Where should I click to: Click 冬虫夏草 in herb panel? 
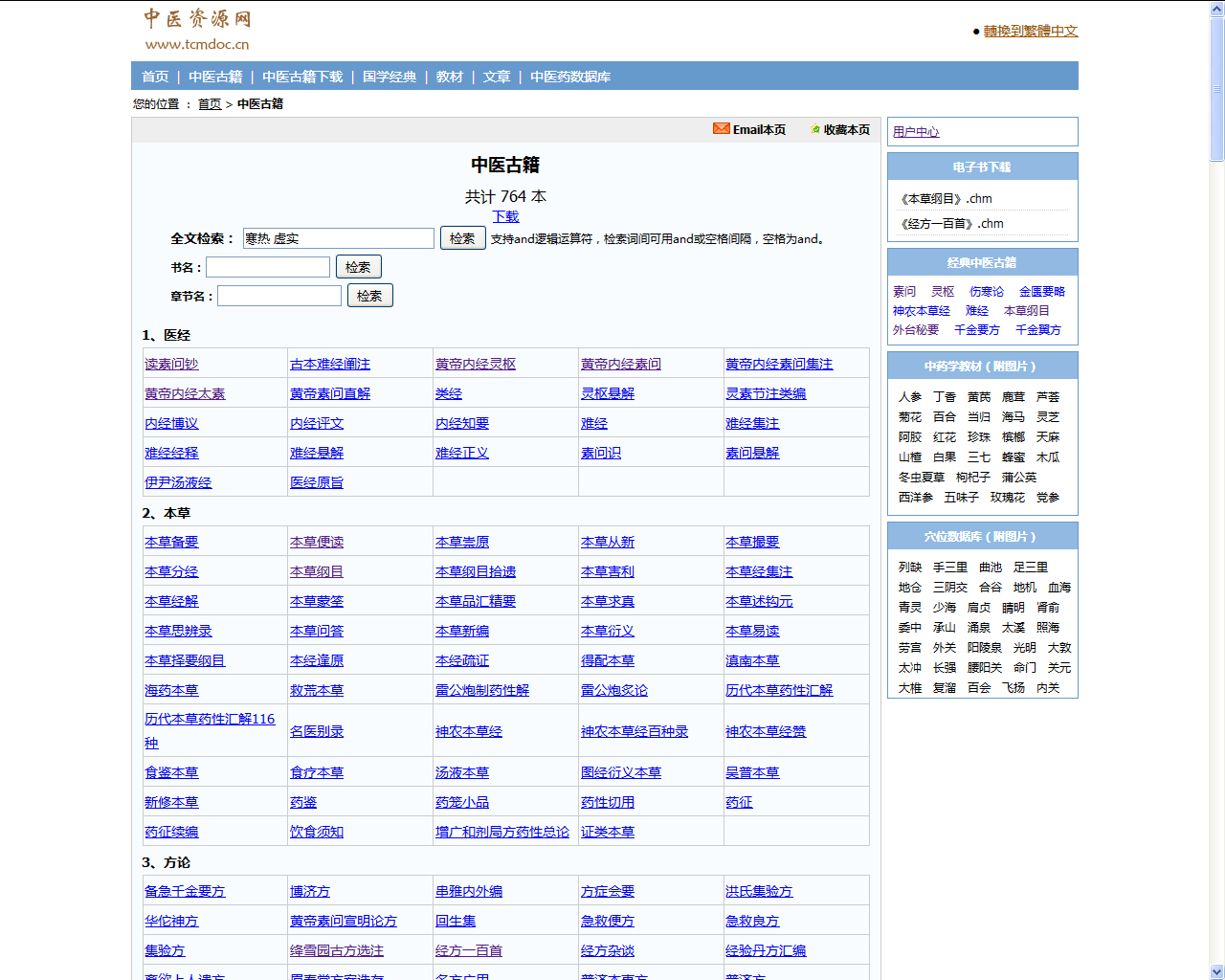click(x=922, y=478)
